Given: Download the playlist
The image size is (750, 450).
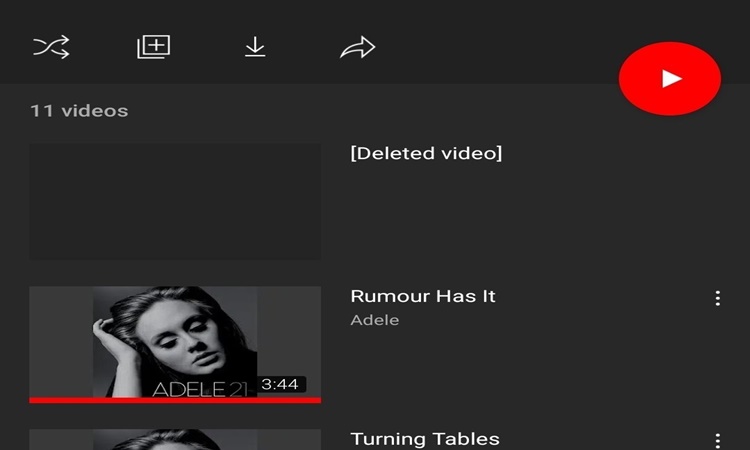Looking at the screenshot, I should 255,47.
